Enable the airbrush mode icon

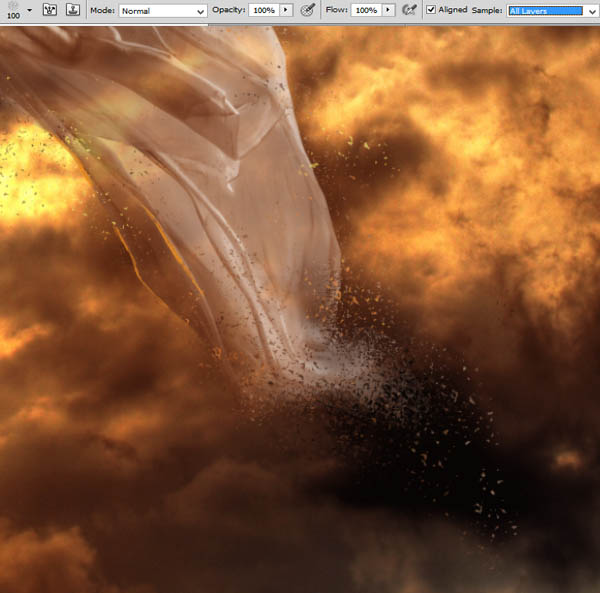[409, 10]
